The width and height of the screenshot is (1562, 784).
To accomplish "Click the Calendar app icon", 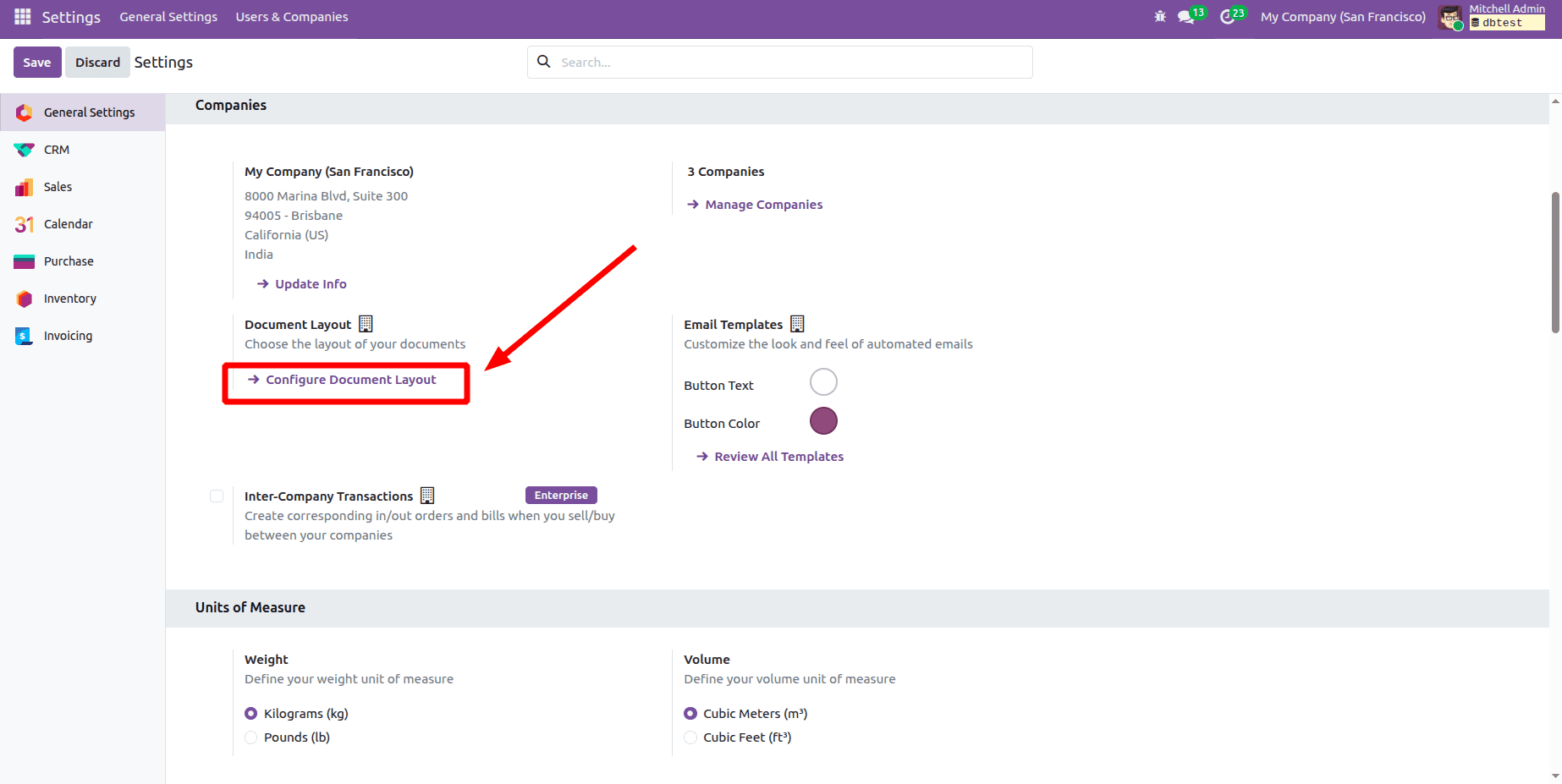I will pyautogui.click(x=24, y=224).
